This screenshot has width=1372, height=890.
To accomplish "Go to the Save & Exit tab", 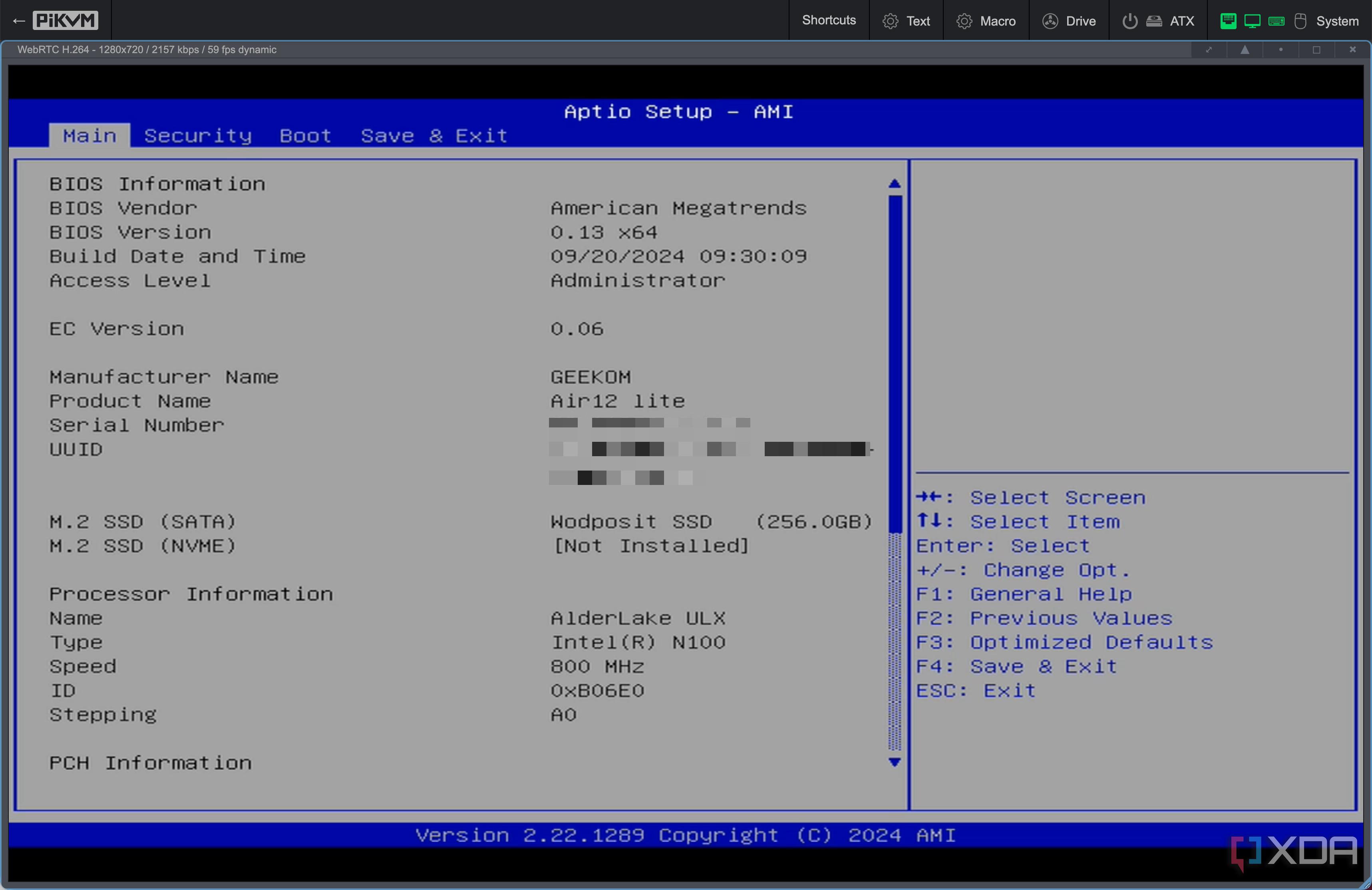I will (x=433, y=135).
